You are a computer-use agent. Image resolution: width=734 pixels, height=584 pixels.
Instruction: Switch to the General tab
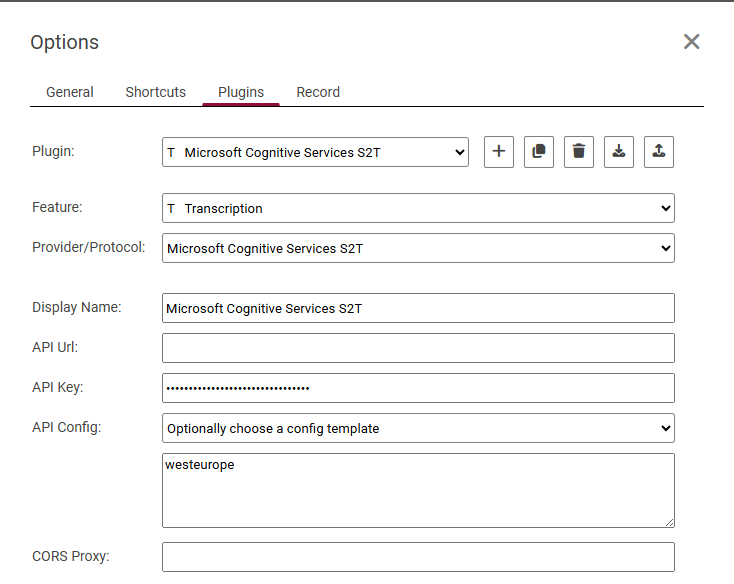(70, 92)
